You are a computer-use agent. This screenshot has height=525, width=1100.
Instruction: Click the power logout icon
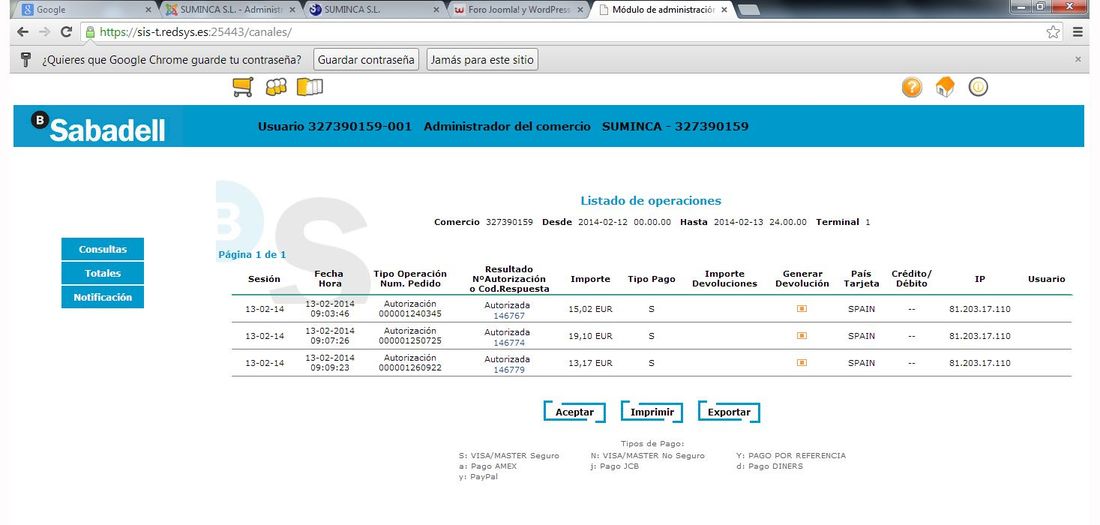click(978, 87)
